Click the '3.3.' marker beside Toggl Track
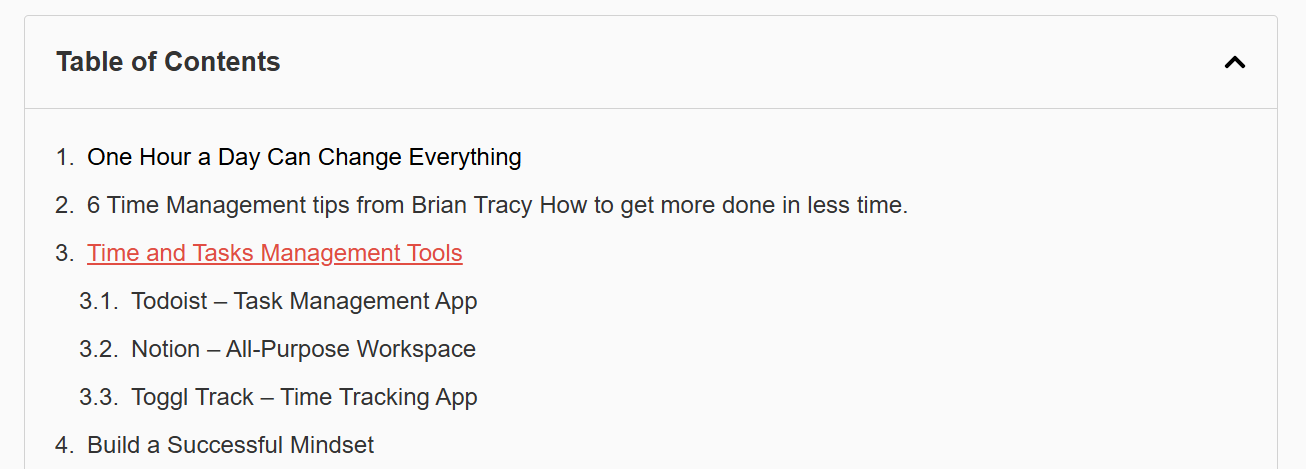The height and width of the screenshot is (469, 1306). pos(99,398)
